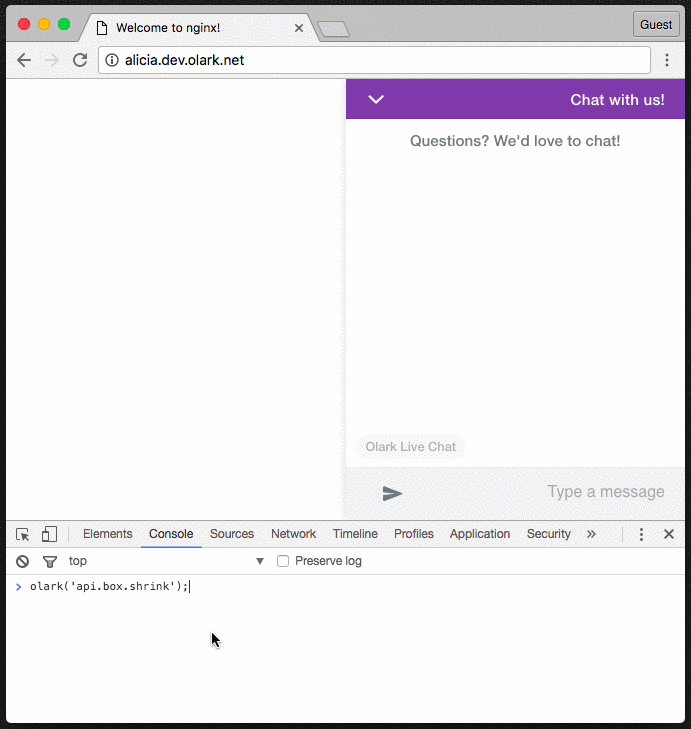This screenshot has height=729, width=691.
Task: Click the browser back arrow
Action: pyautogui.click(x=24, y=60)
